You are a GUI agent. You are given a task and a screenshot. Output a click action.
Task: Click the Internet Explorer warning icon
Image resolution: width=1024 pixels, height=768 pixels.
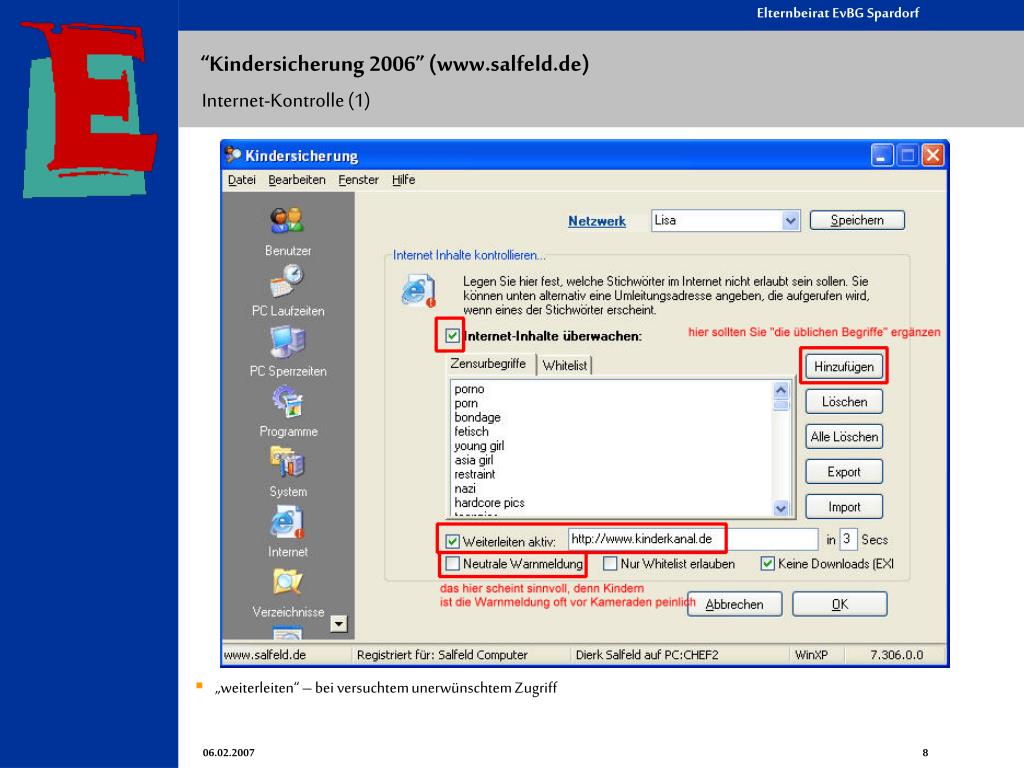click(418, 291)
